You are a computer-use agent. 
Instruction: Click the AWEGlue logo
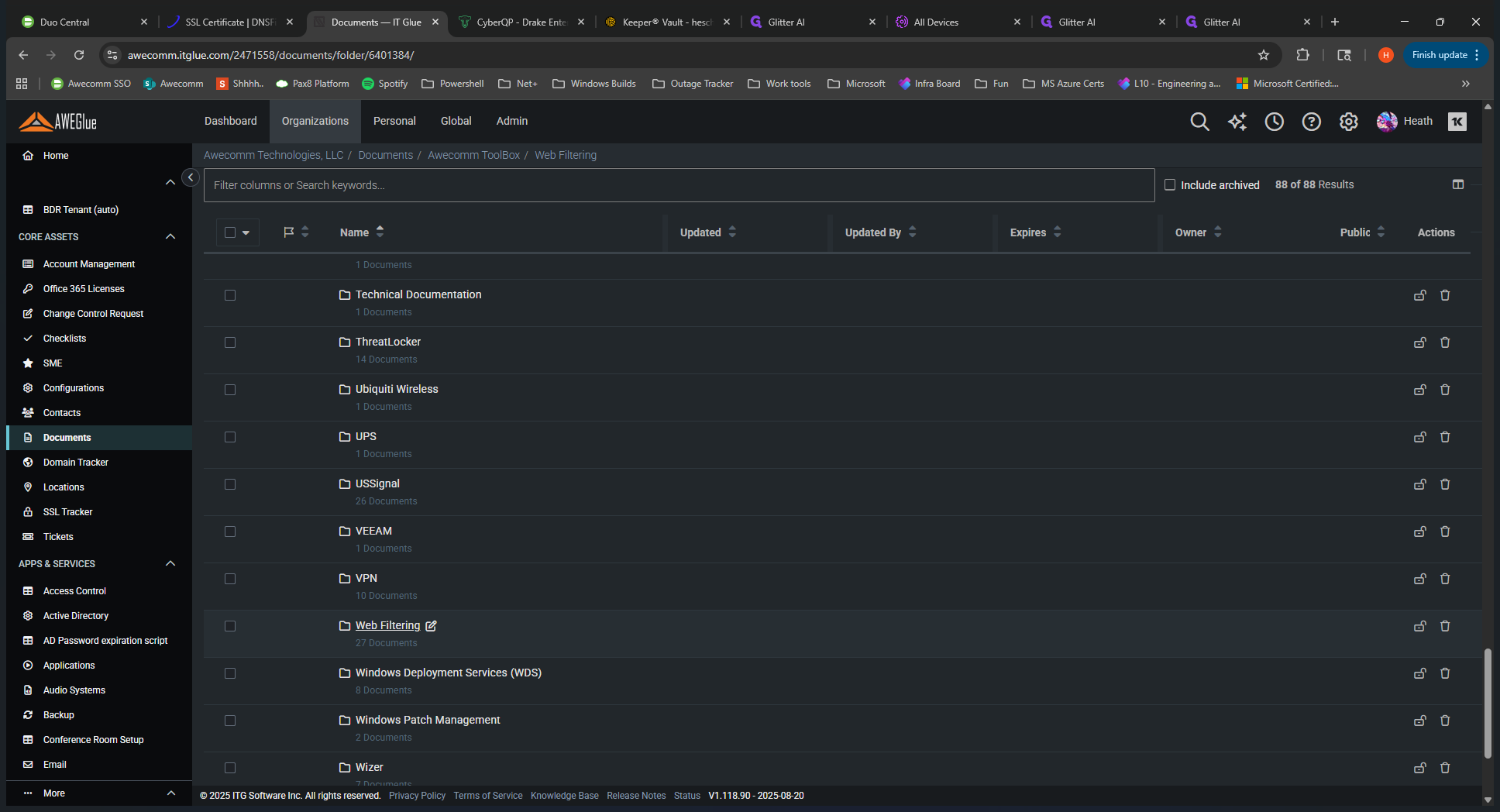(x=58, y=122)
